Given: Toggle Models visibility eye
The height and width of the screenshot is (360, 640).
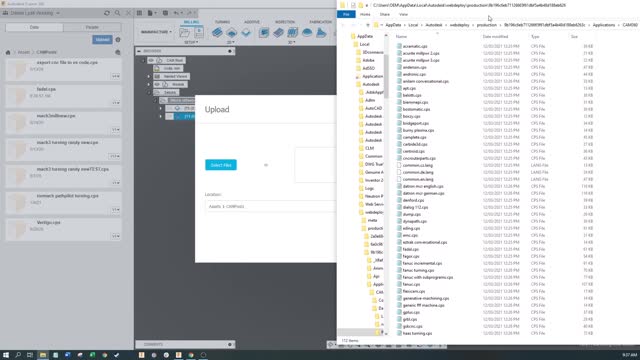Looking at the screenshot, I should pyautogui.click(x=157, y=84).
